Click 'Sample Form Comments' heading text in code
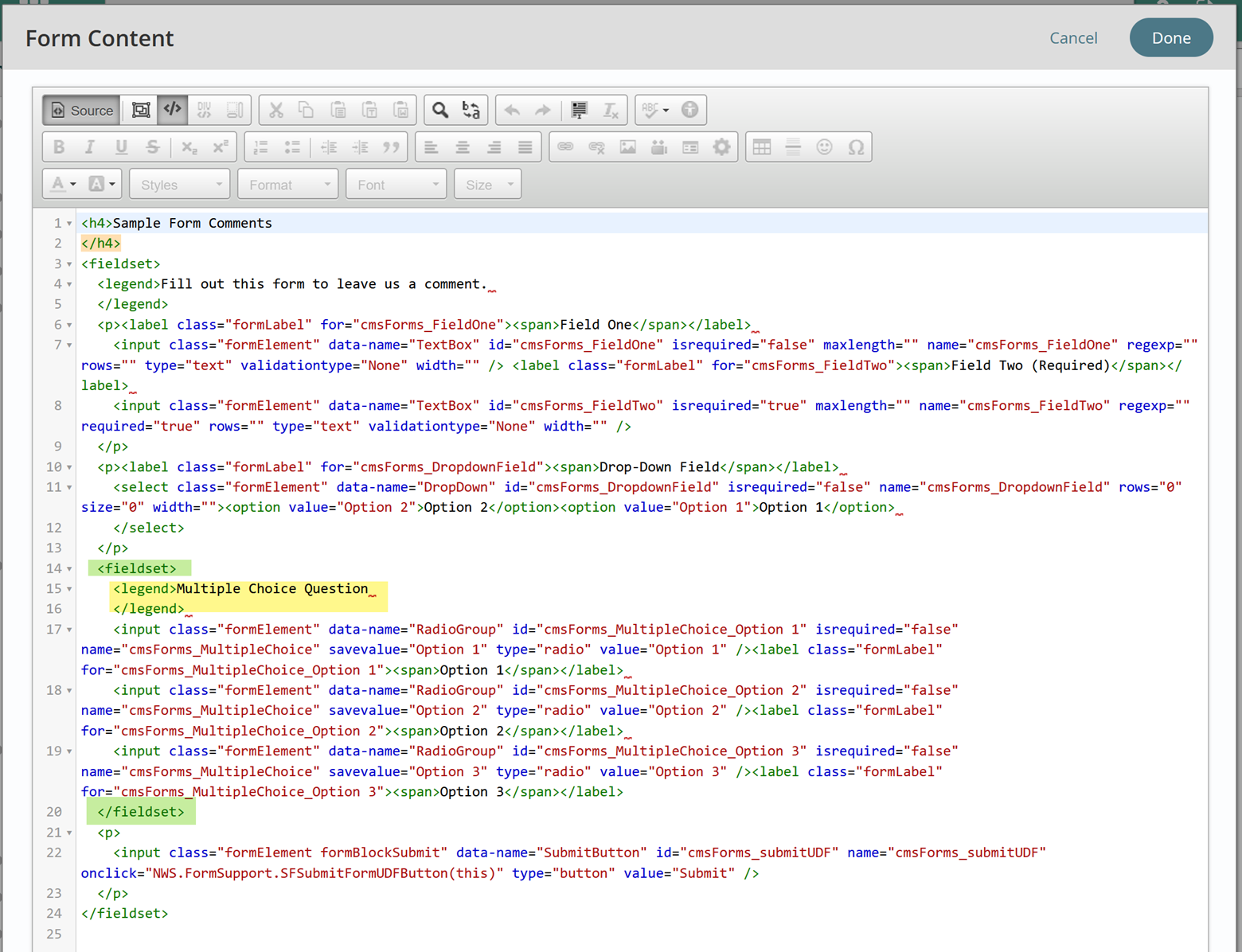1242x952 pixels. coord(193,223)
